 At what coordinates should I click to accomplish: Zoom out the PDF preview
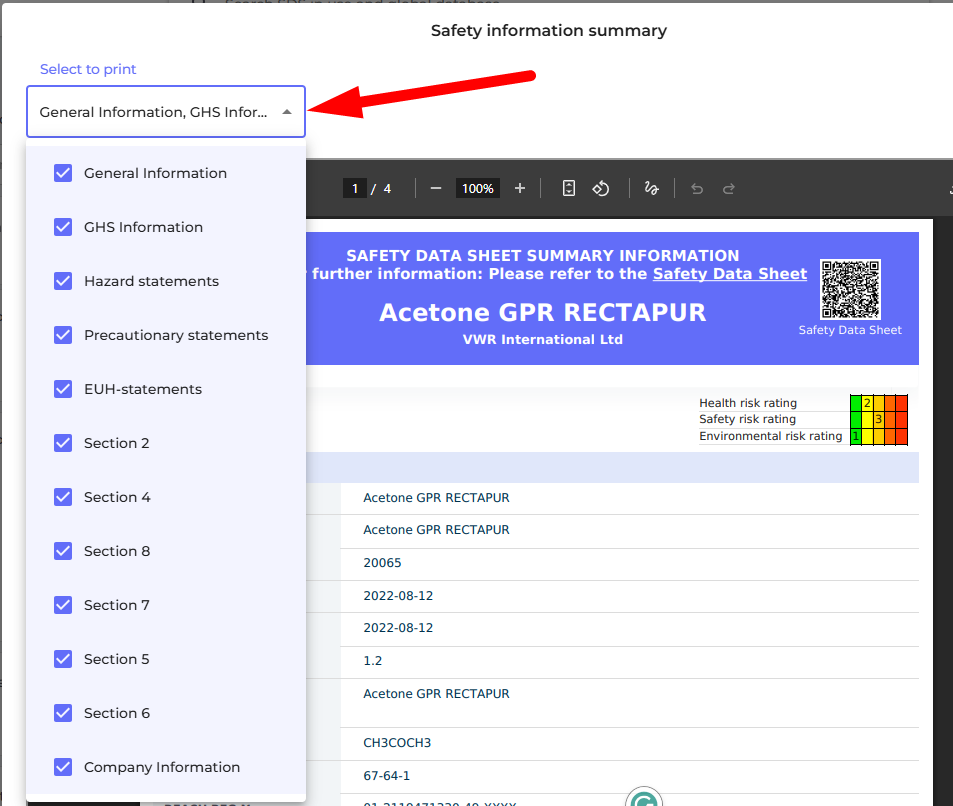(436, 188)
